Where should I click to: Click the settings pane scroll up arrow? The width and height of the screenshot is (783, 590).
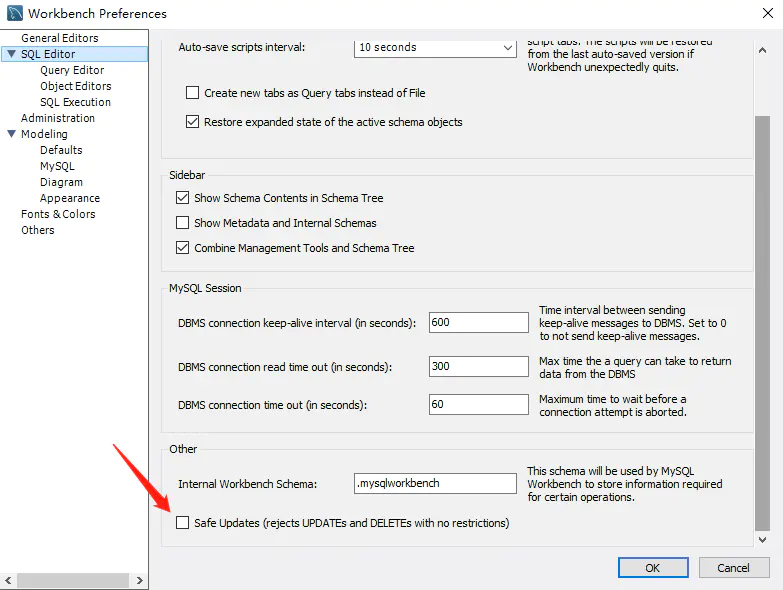tap(763, 50)
